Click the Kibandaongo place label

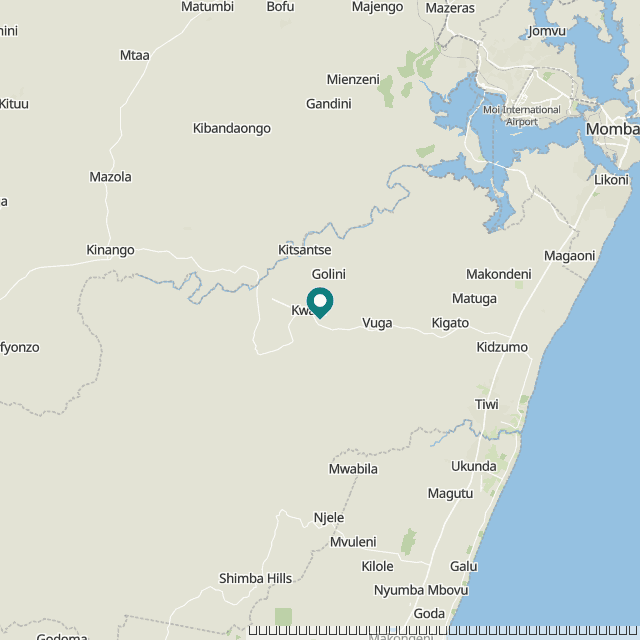[232, 129]
